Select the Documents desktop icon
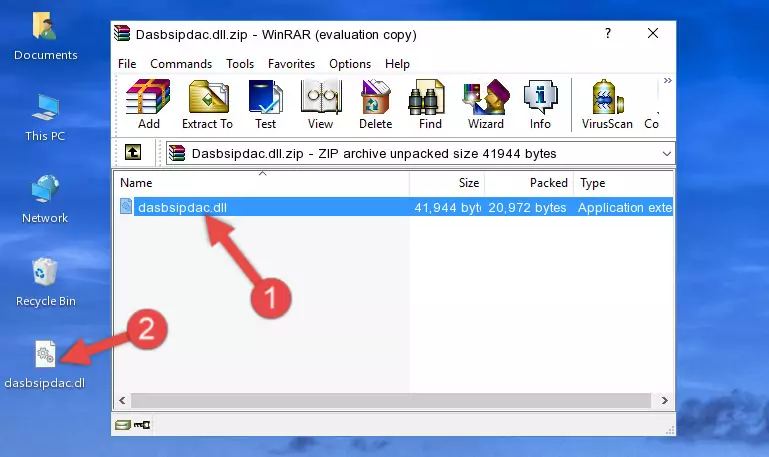This screenshot has width=769, height=457. [46, 37]
